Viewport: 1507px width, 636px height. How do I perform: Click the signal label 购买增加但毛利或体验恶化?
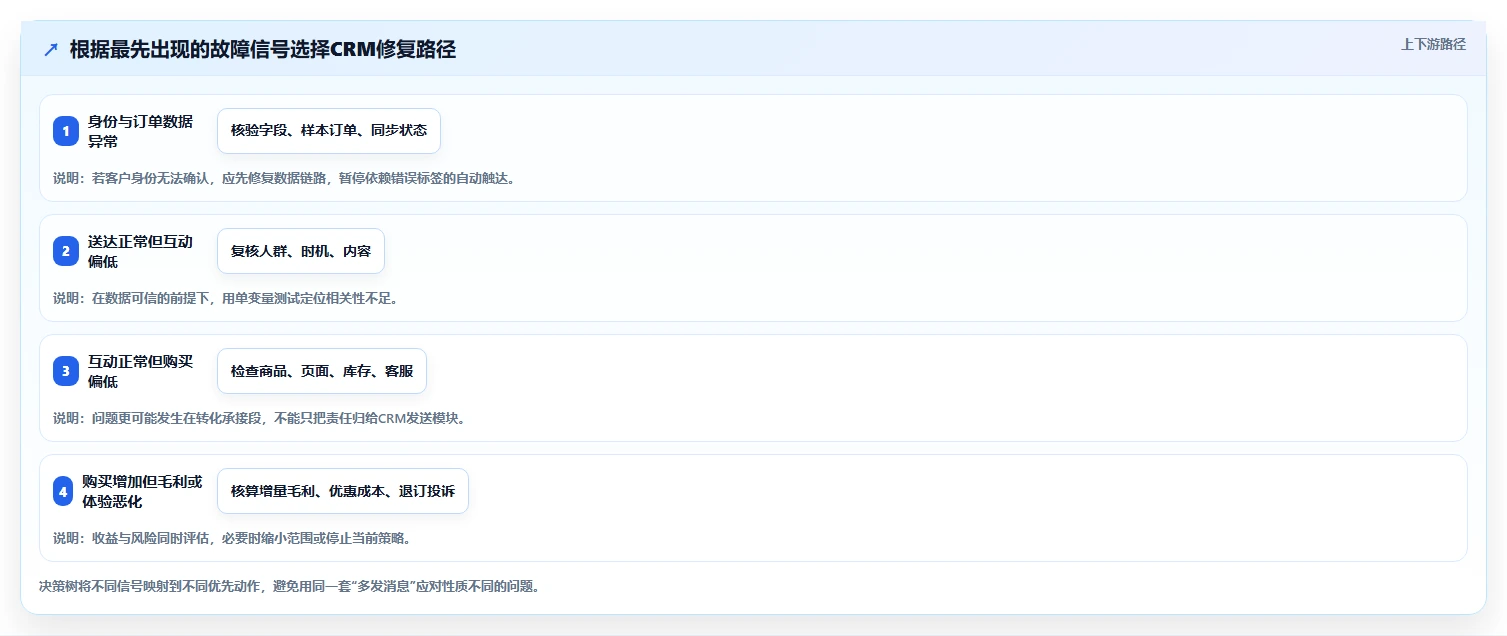[143, 491]
